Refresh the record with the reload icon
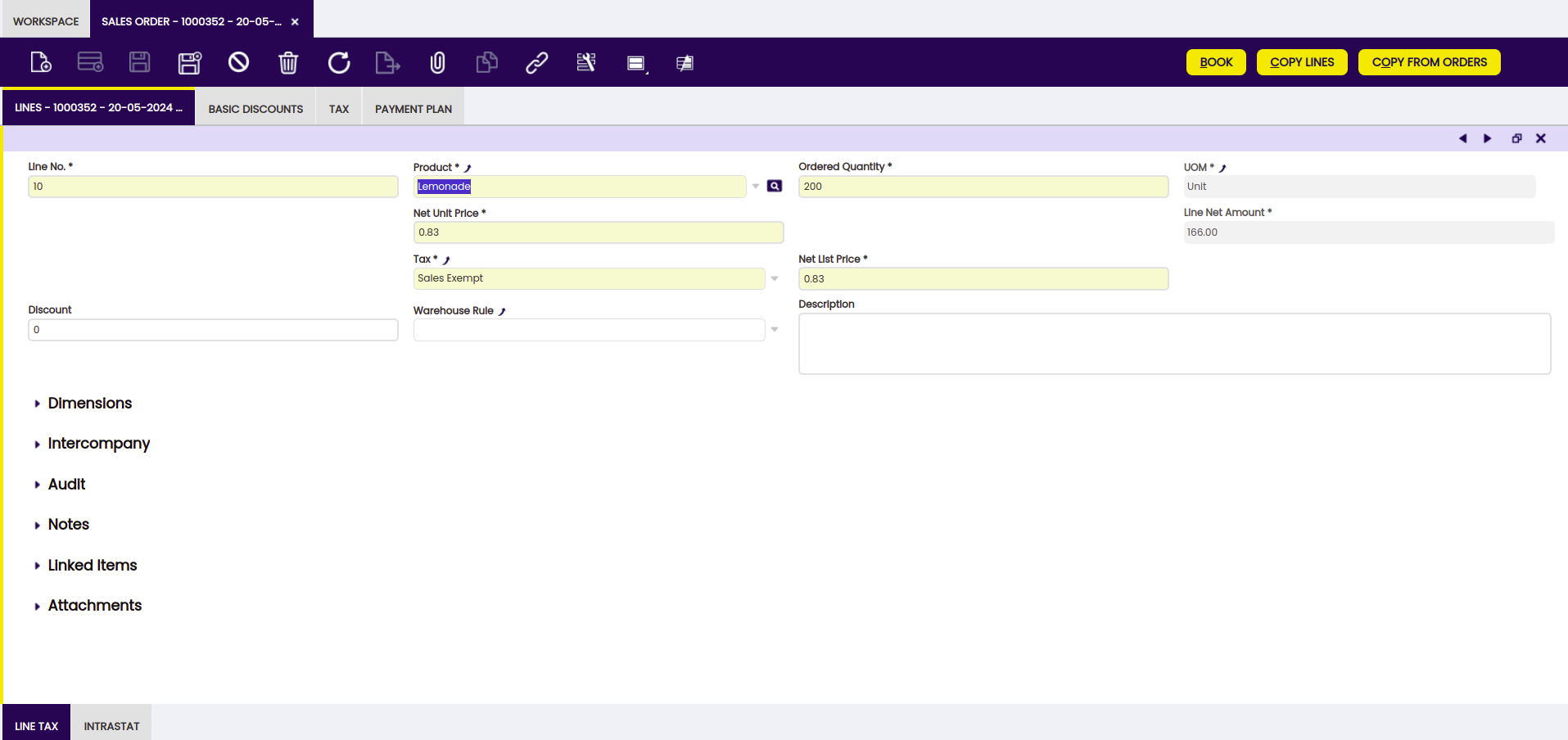This screenshot has width=1568, height=740. [339, 62]
